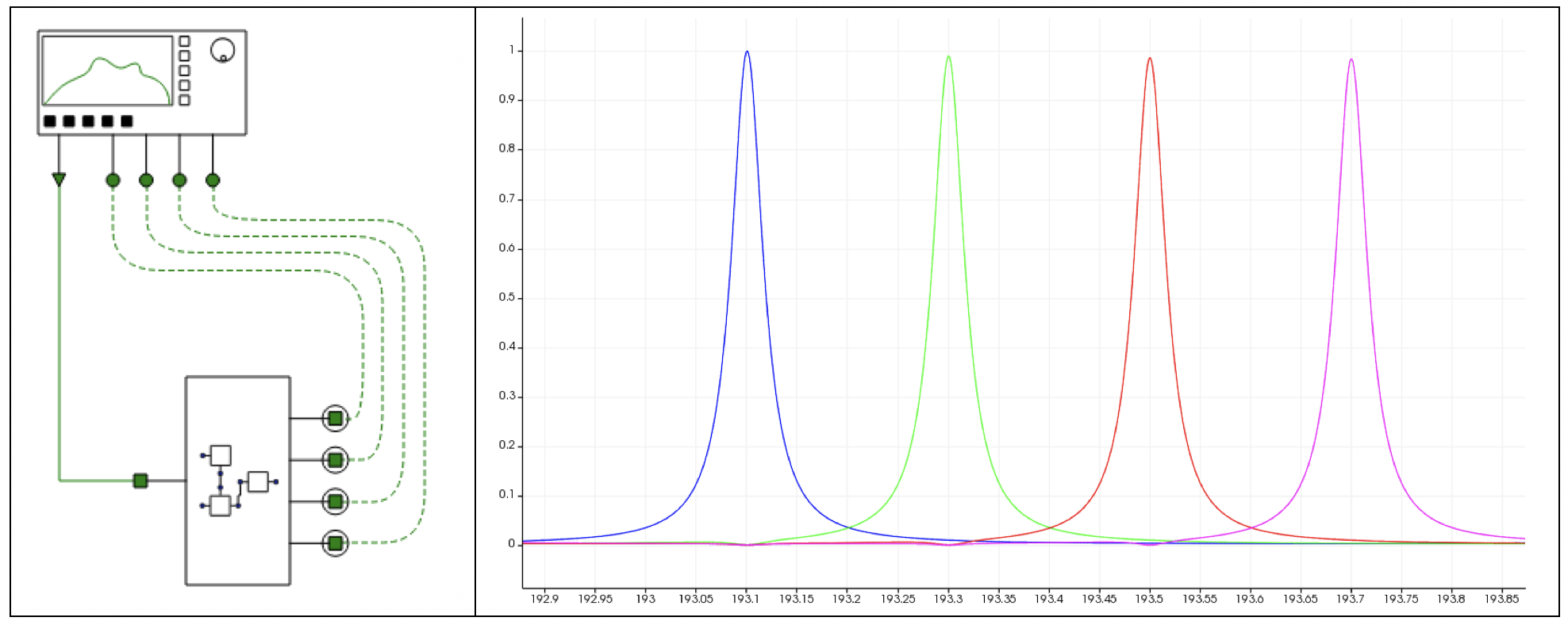Click the second output port of compound element
The width and height of the screenshot is (1568, 625).
[335, 460]
